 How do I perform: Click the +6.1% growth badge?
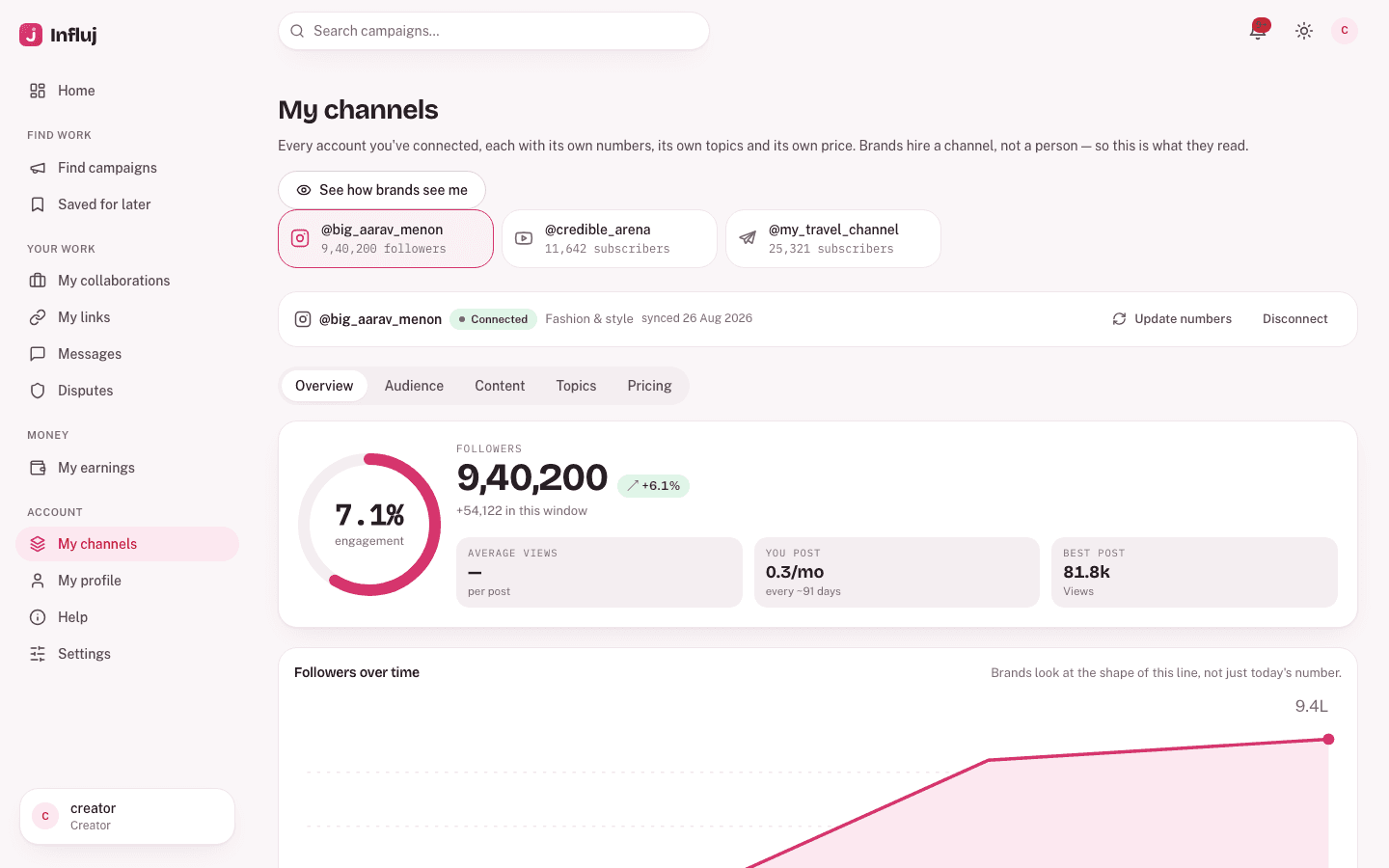coord(653,486)
